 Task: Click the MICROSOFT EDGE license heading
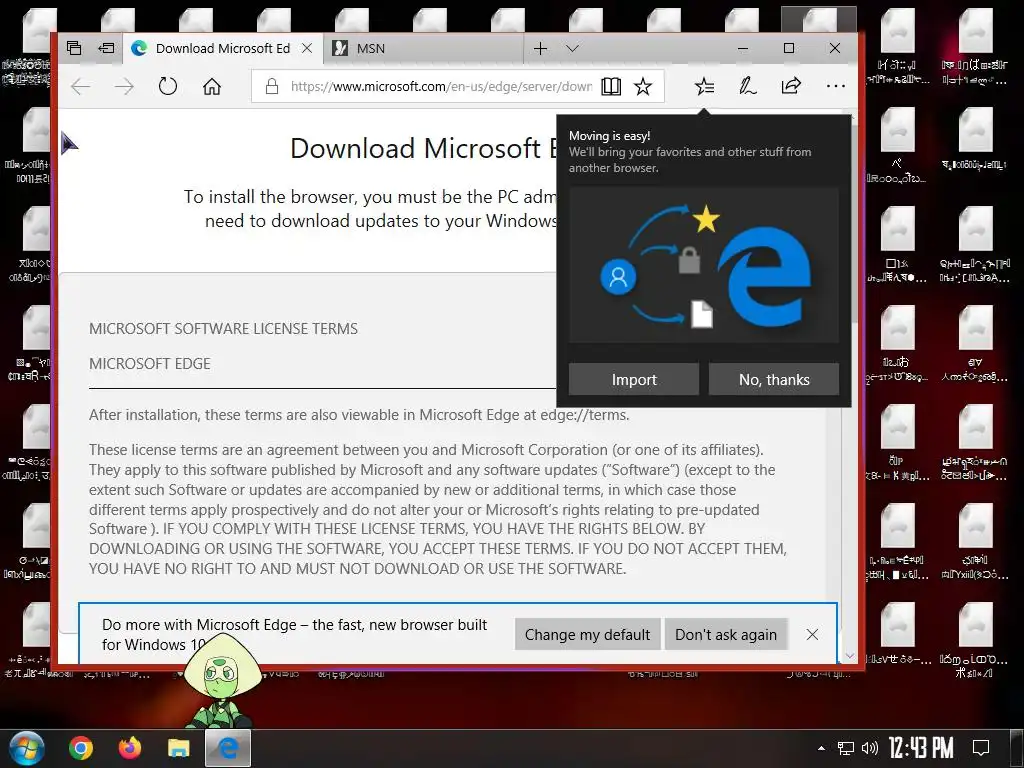coord(150,364)
